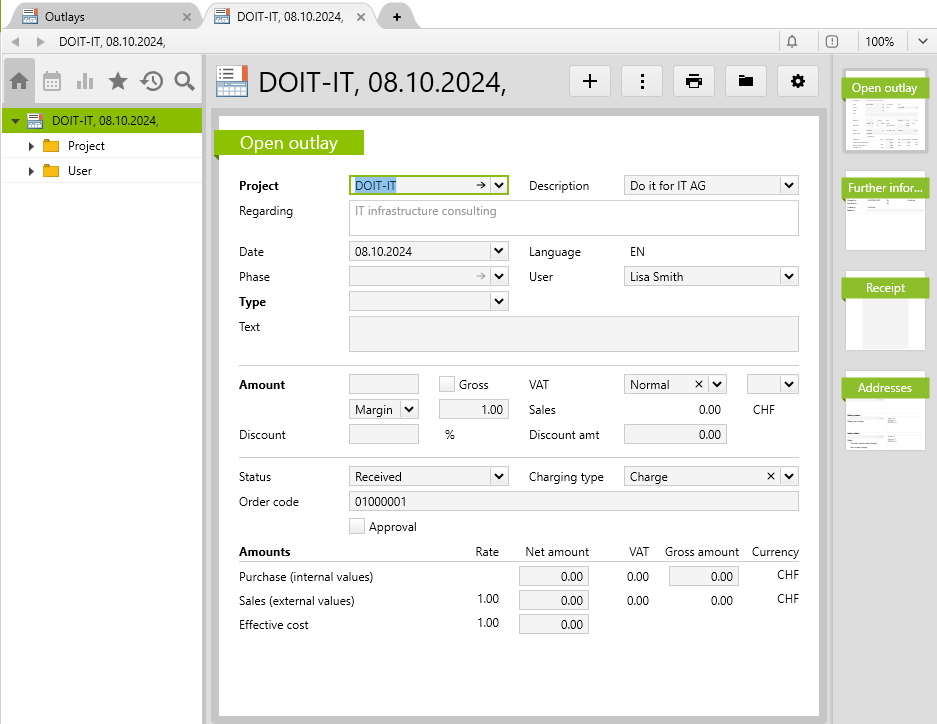The image size is (937, 724).
Task: Open the settings gear button
Action: (797, 82)
